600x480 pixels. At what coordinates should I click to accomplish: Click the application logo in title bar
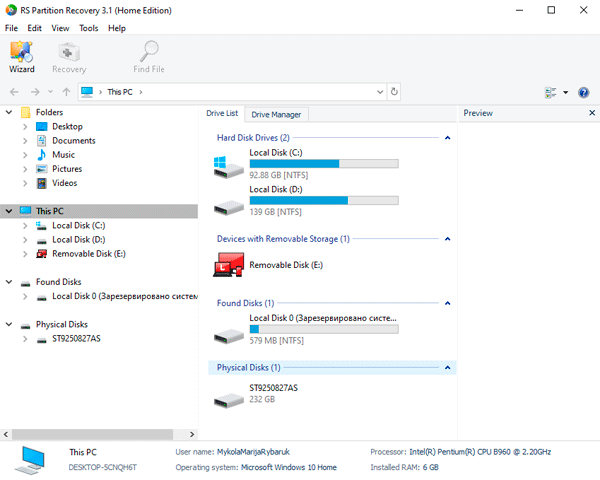pos(11,10)
